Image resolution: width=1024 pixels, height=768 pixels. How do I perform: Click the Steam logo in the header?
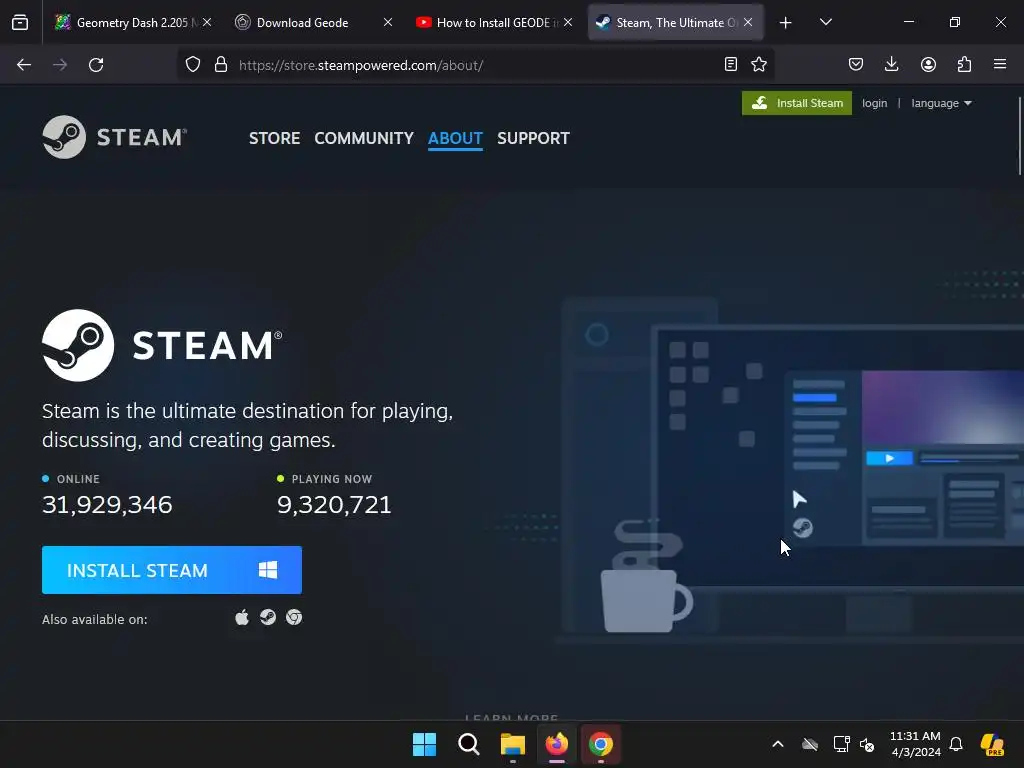click(115, 137)
